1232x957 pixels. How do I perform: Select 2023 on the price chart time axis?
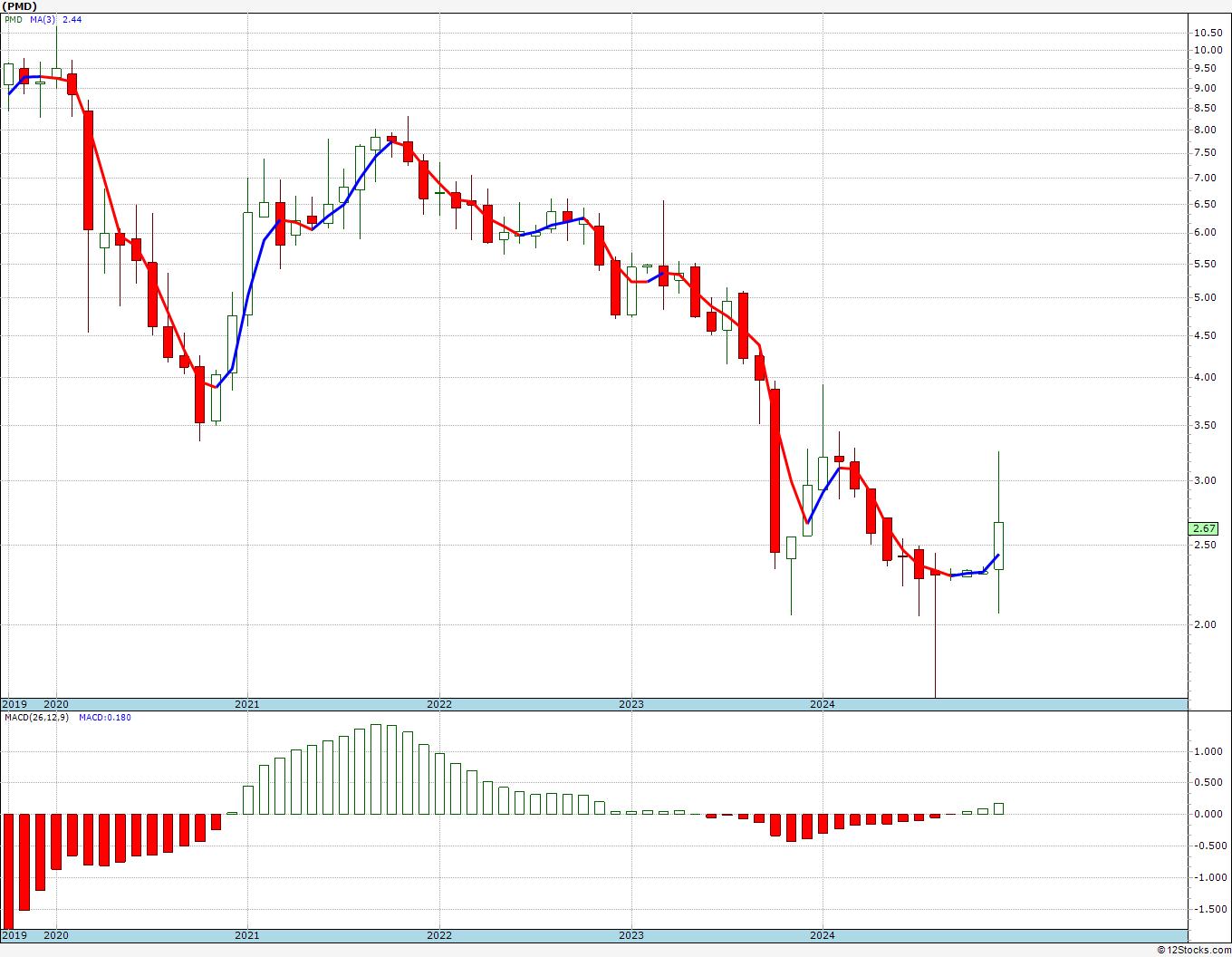631,704
